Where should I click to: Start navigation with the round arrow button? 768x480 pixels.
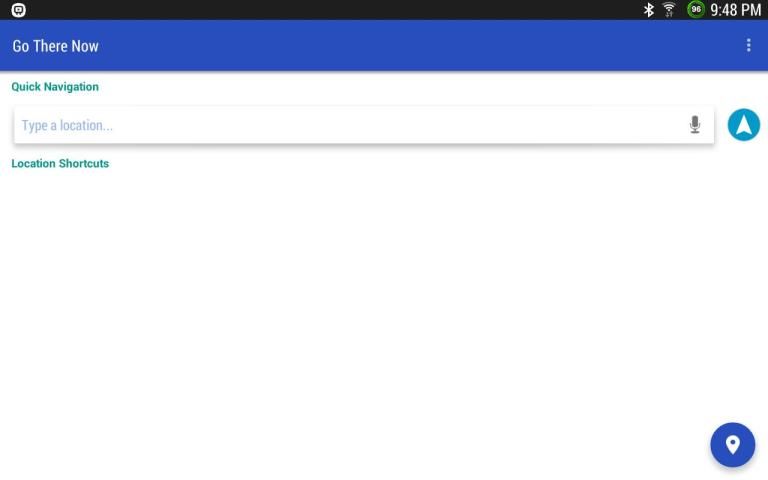tap(744, 125)
